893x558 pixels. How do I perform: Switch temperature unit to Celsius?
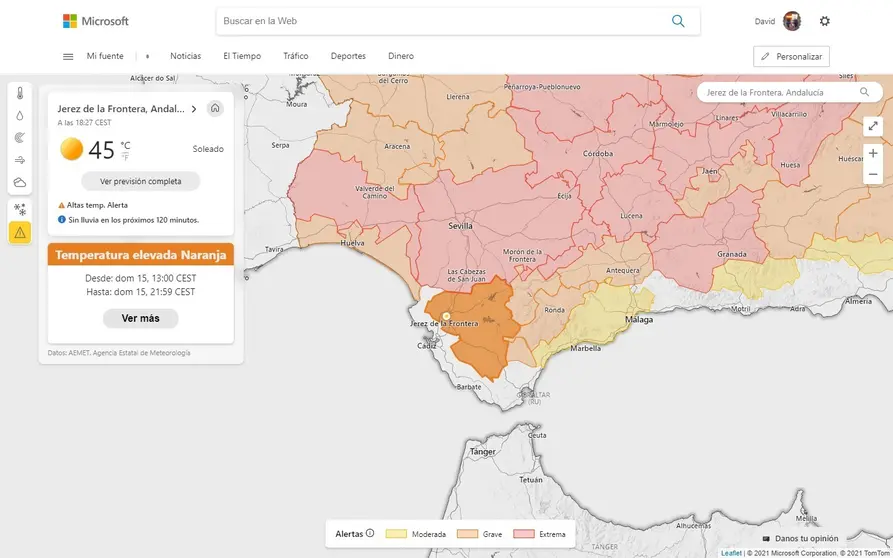pos(125,145)
